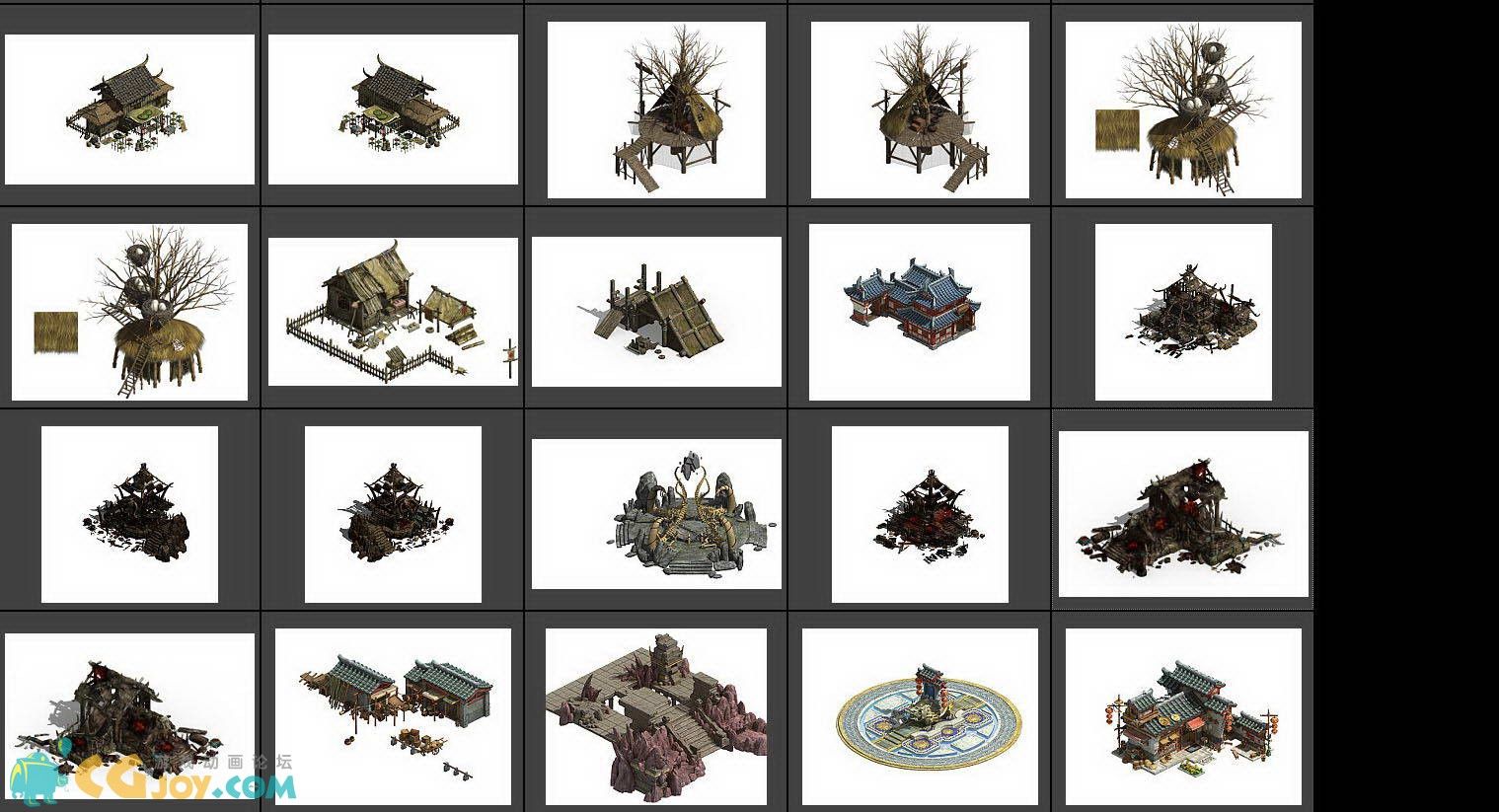Click the thatched farmhouse with picket fence
Image resolution: width=1499 pixels, height=812 pixels.
[393, 312]
